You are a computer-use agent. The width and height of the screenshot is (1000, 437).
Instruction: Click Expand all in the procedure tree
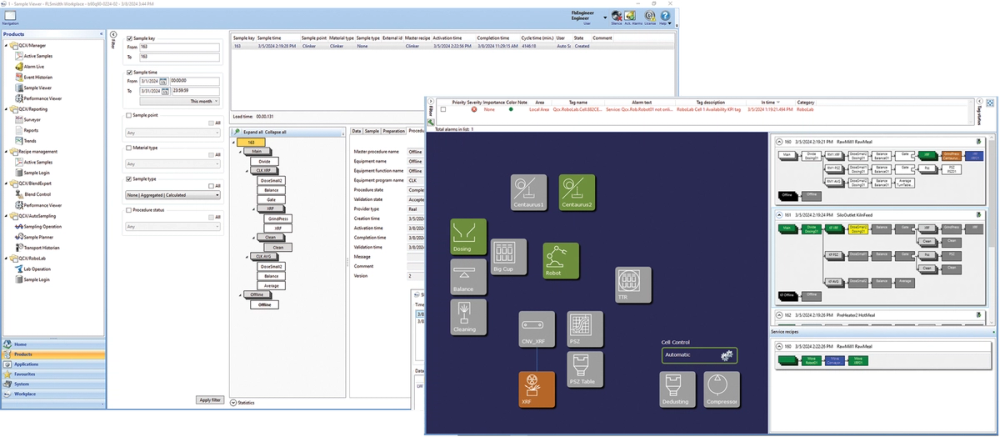pyautogui.click(x=253, y=131)
